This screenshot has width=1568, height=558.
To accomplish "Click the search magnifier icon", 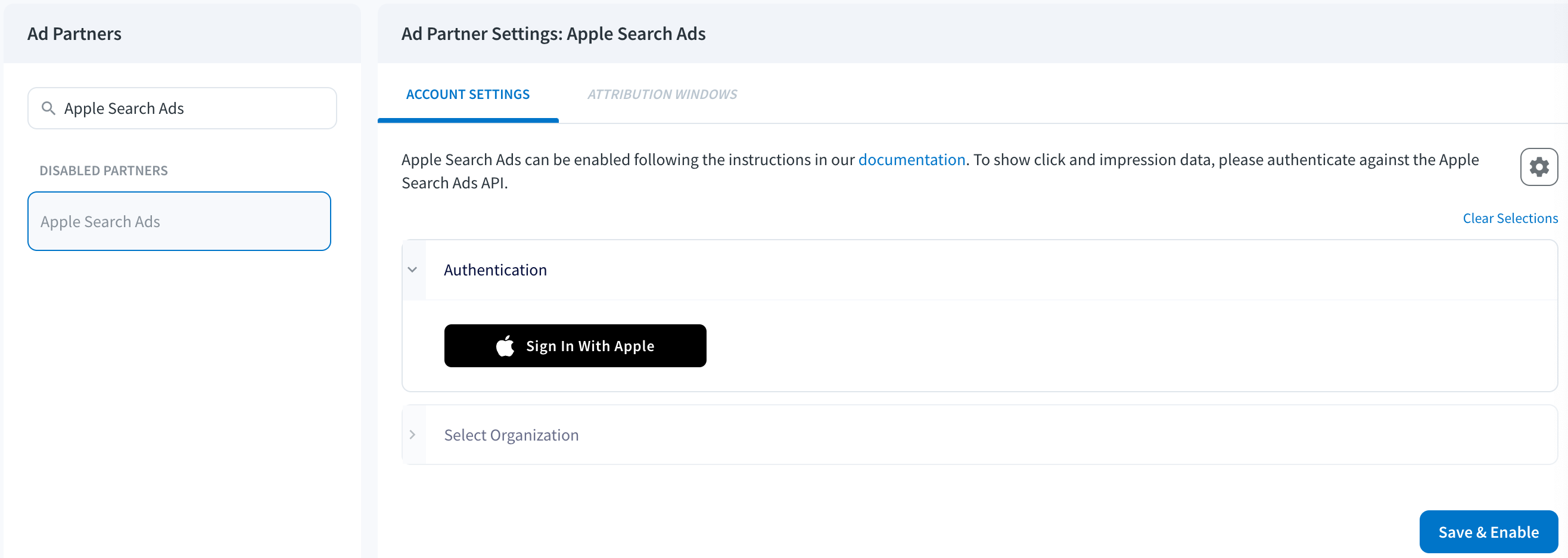I will point(48,108).
